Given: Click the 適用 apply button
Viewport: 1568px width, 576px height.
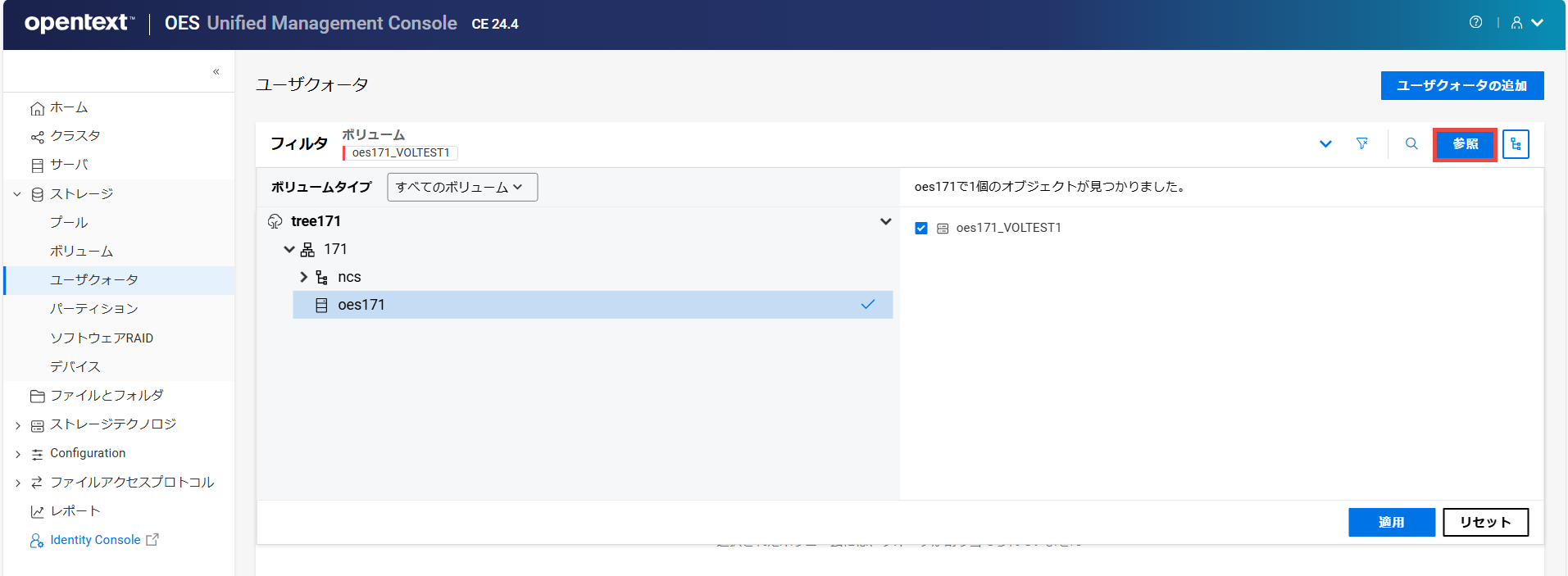Looking at the screenshot, I should 1391,523.
